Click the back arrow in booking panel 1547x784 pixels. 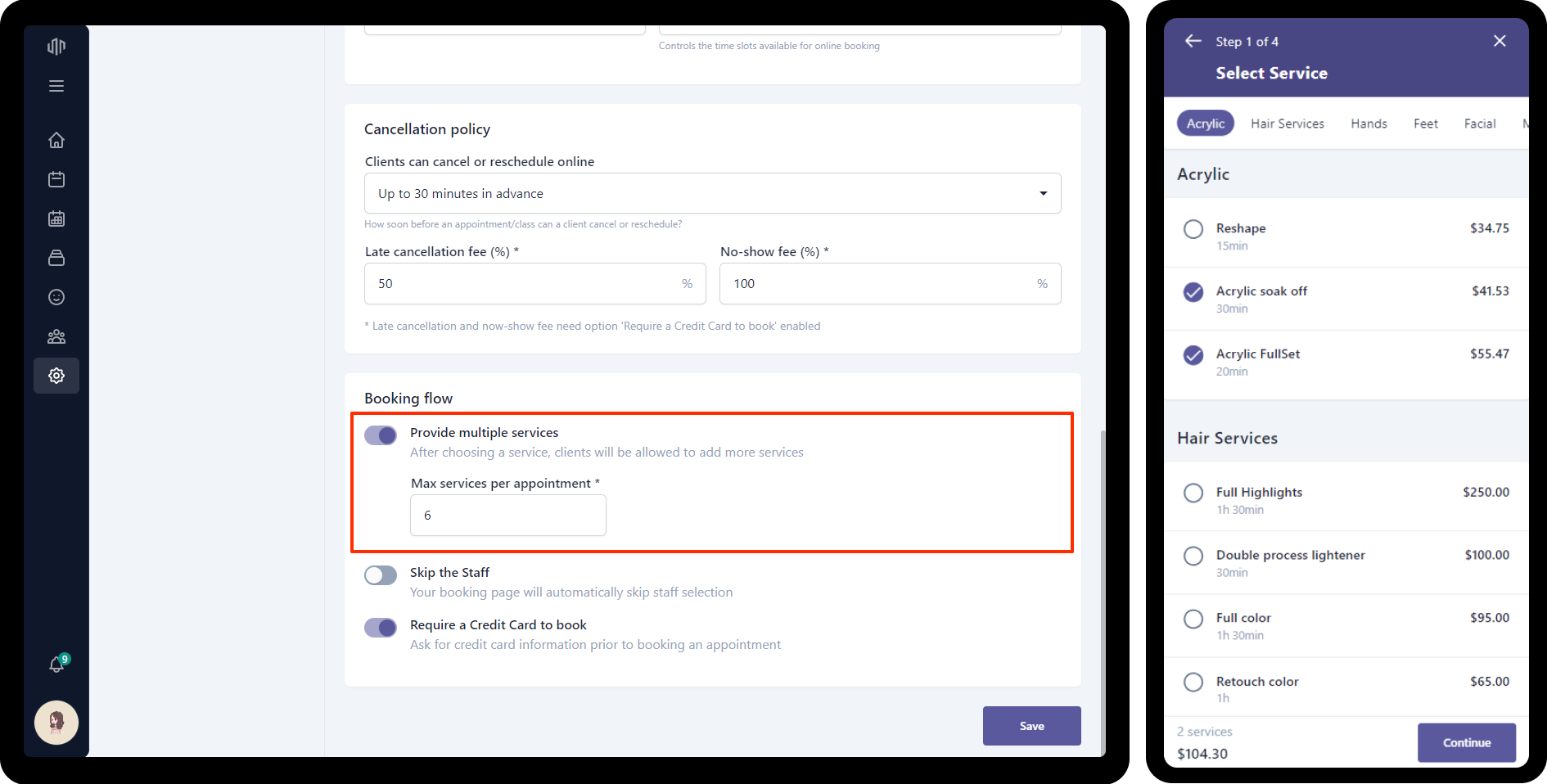[1193, 41]
